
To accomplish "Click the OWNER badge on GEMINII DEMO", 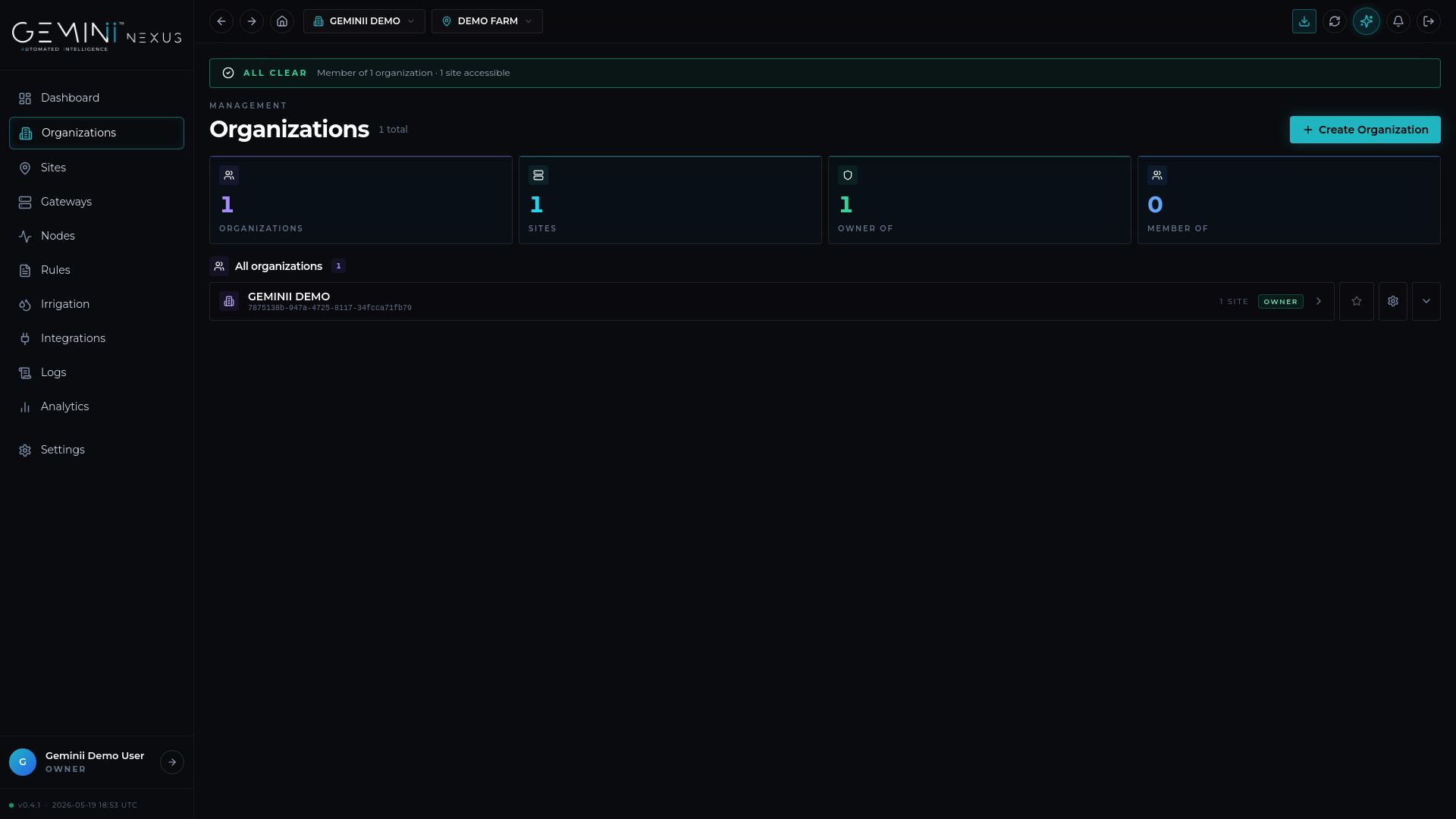I will click(1281, 302).
